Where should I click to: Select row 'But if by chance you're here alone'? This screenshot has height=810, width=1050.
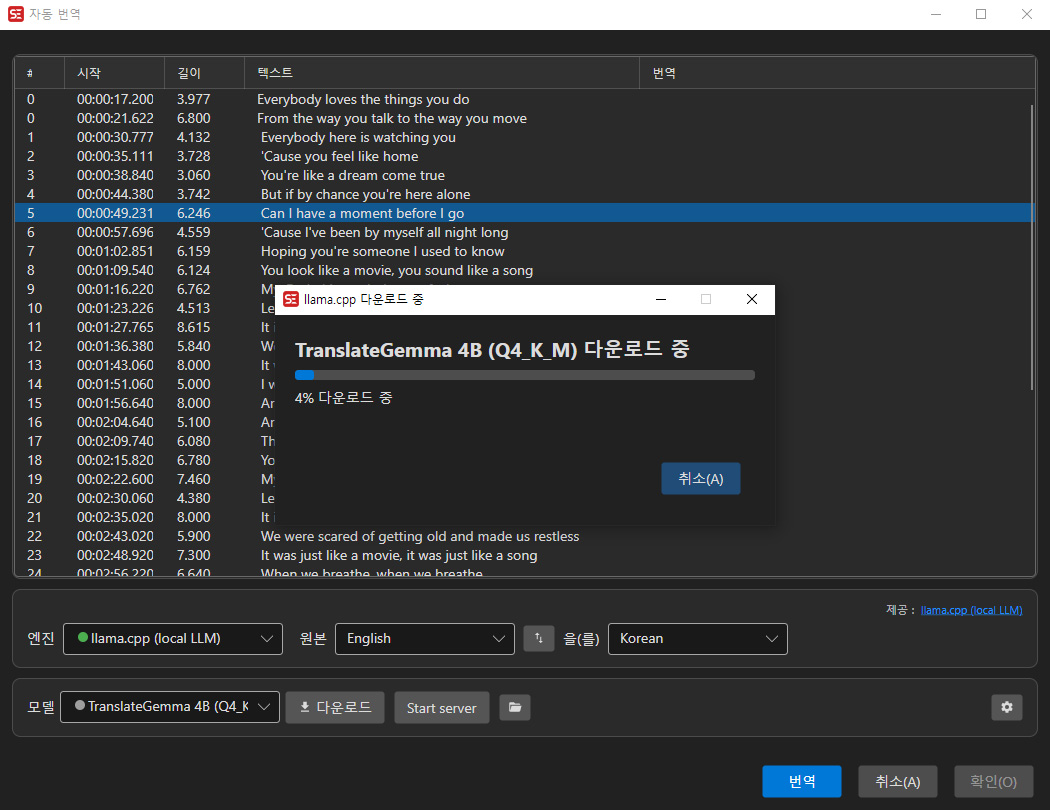click(x=524, y=194)
